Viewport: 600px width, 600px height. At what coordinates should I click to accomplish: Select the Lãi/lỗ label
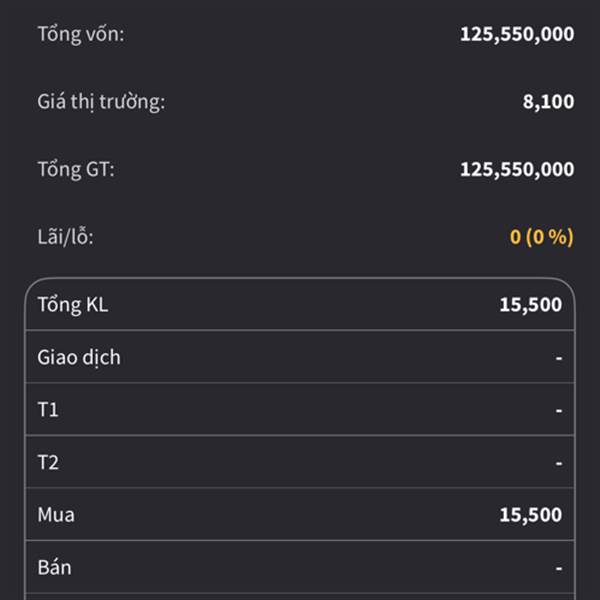pos(65,237)
